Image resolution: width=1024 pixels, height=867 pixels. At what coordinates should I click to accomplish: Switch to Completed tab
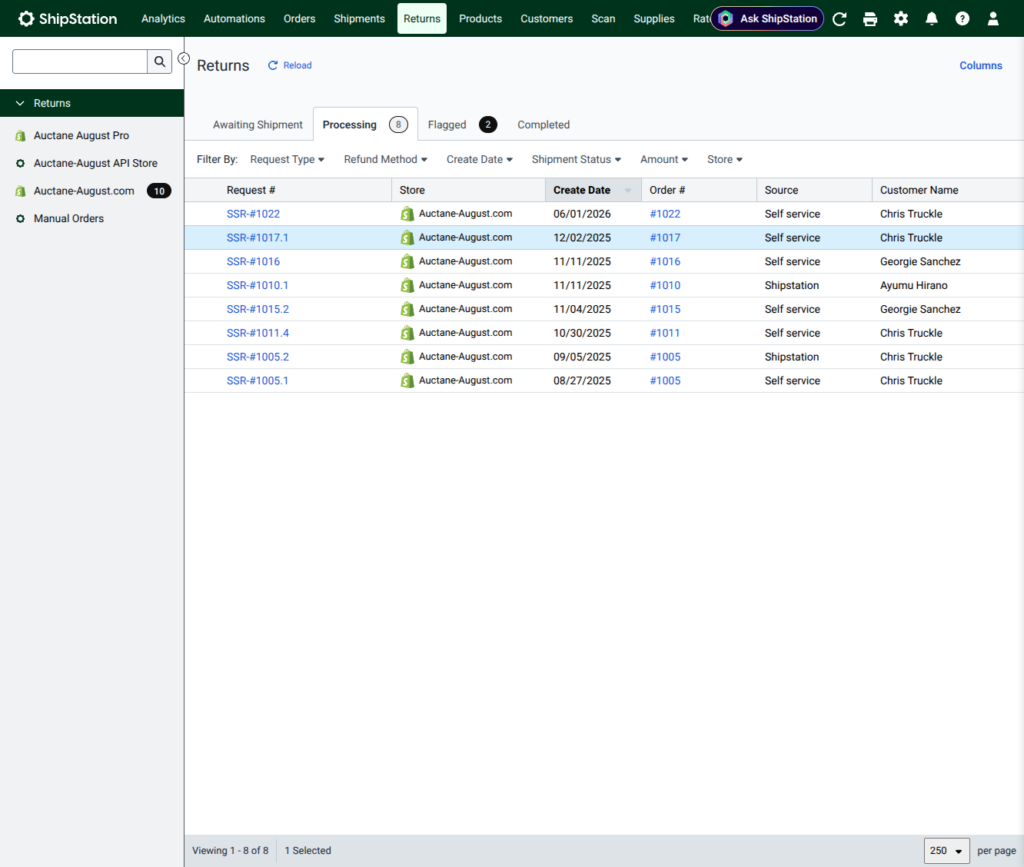pos(543,125)
